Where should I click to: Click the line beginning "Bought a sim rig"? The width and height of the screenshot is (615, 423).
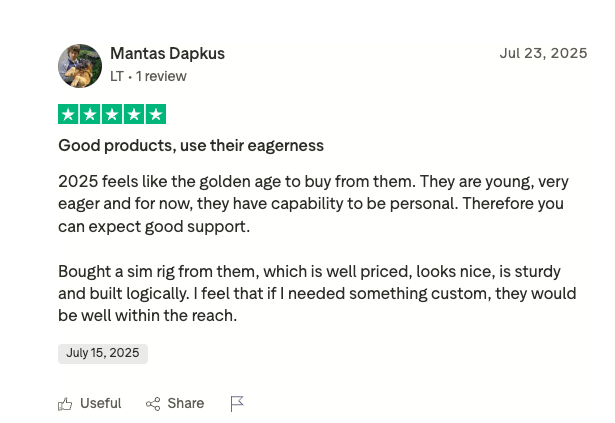click(x=309, y=272)
